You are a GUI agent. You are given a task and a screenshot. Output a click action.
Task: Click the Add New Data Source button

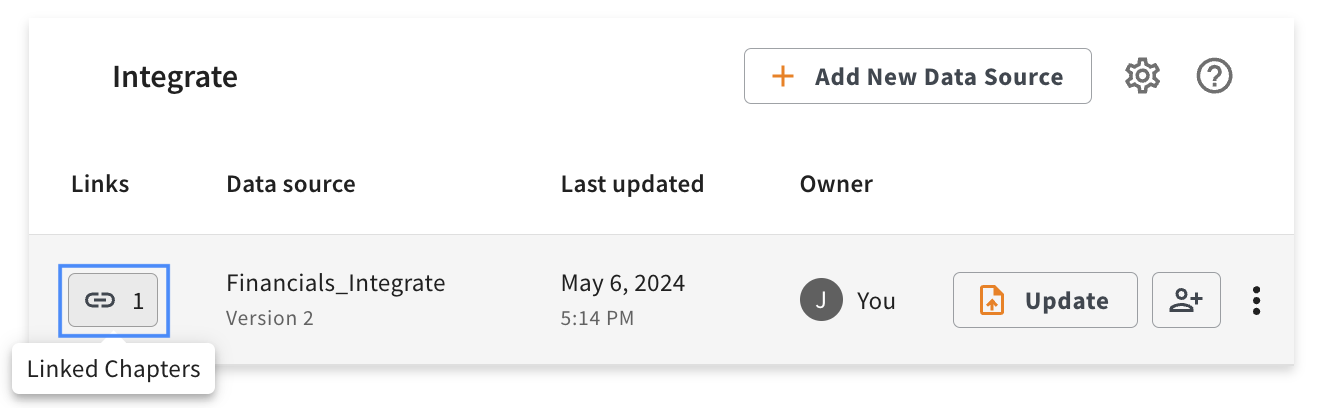tap(917, 76)
